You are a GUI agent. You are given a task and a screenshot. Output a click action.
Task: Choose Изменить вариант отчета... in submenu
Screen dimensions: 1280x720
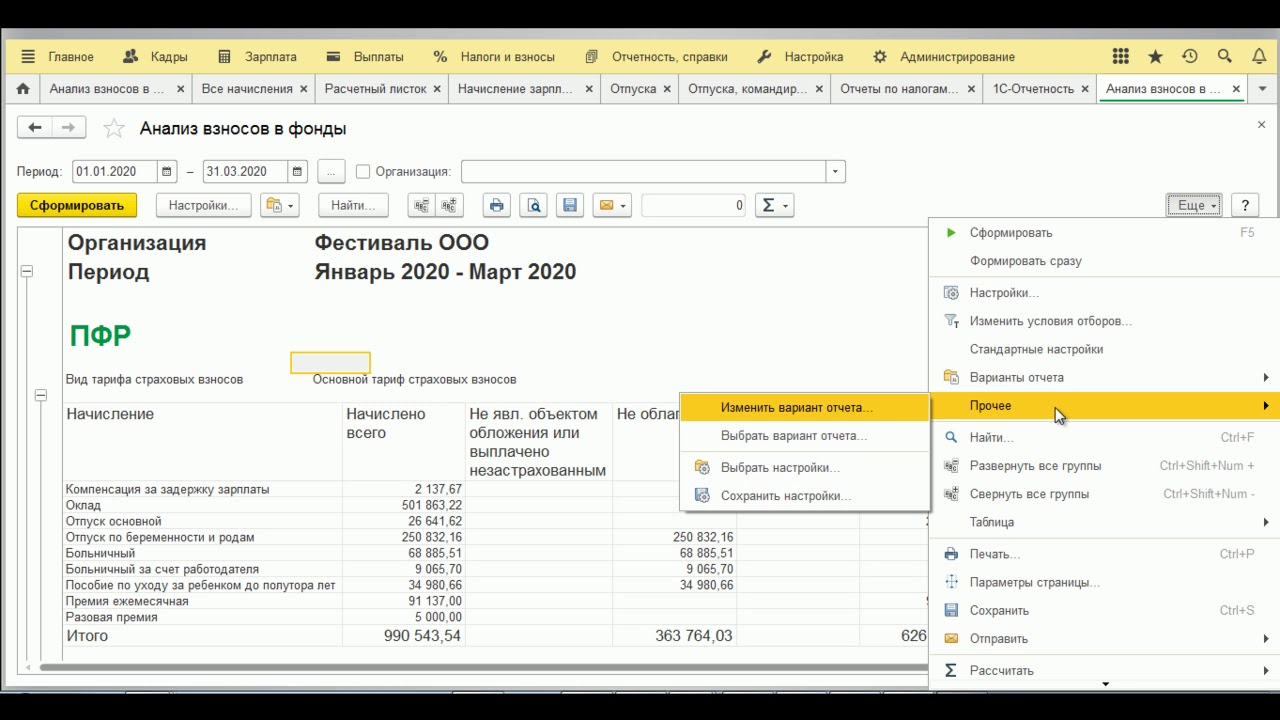[x=805, y=408]
